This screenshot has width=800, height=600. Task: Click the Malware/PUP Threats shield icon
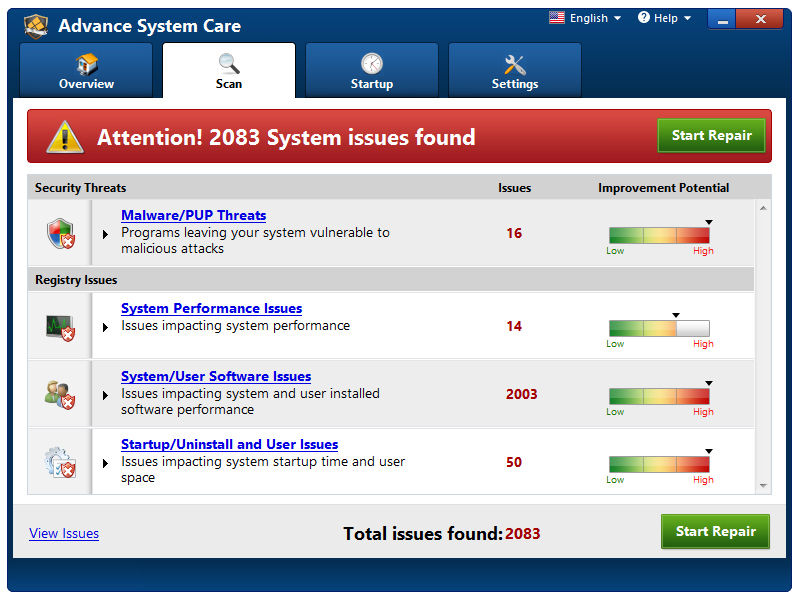61,233
